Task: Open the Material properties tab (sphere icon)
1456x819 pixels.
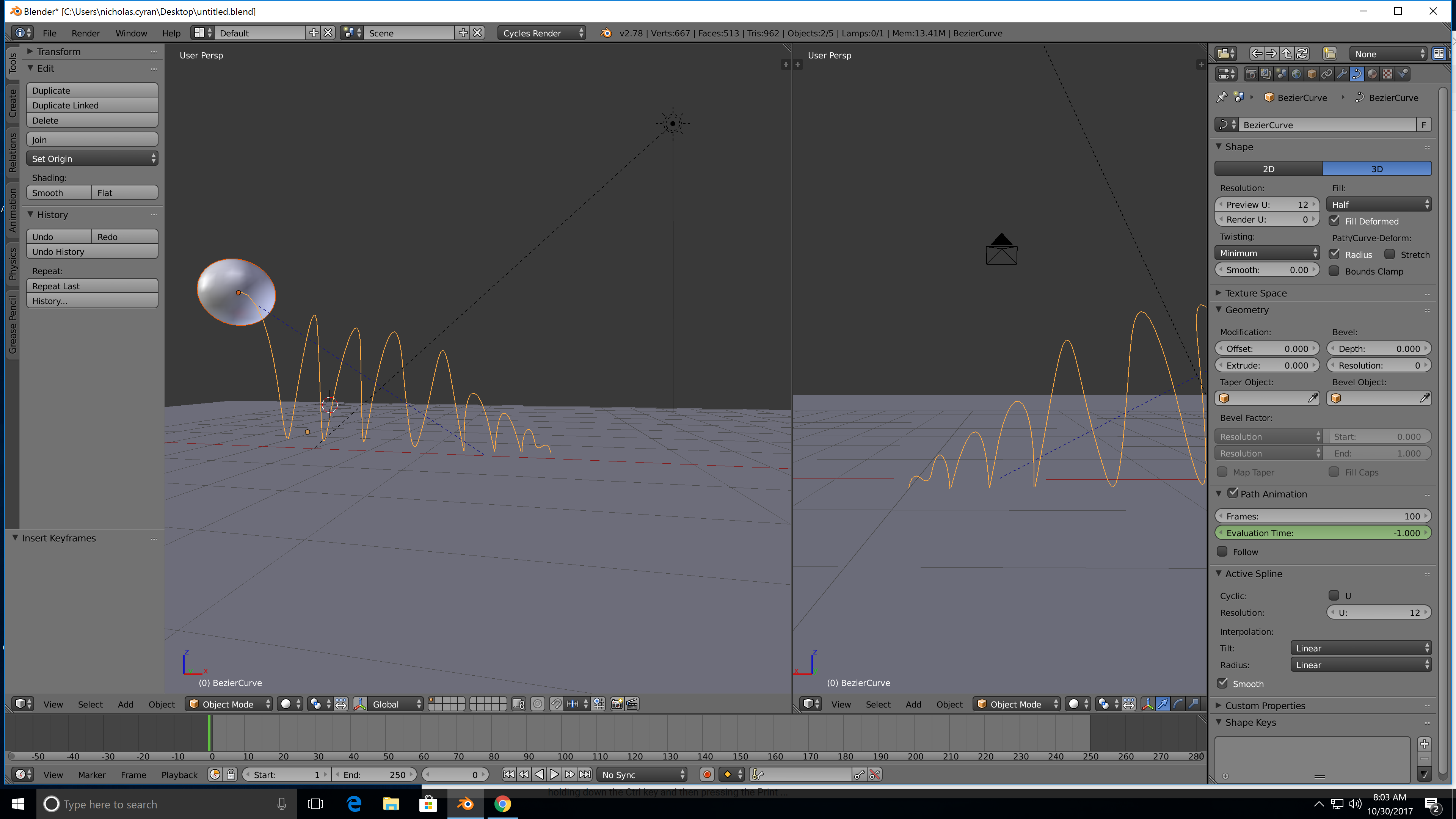Action: [x=1372, y=74]
